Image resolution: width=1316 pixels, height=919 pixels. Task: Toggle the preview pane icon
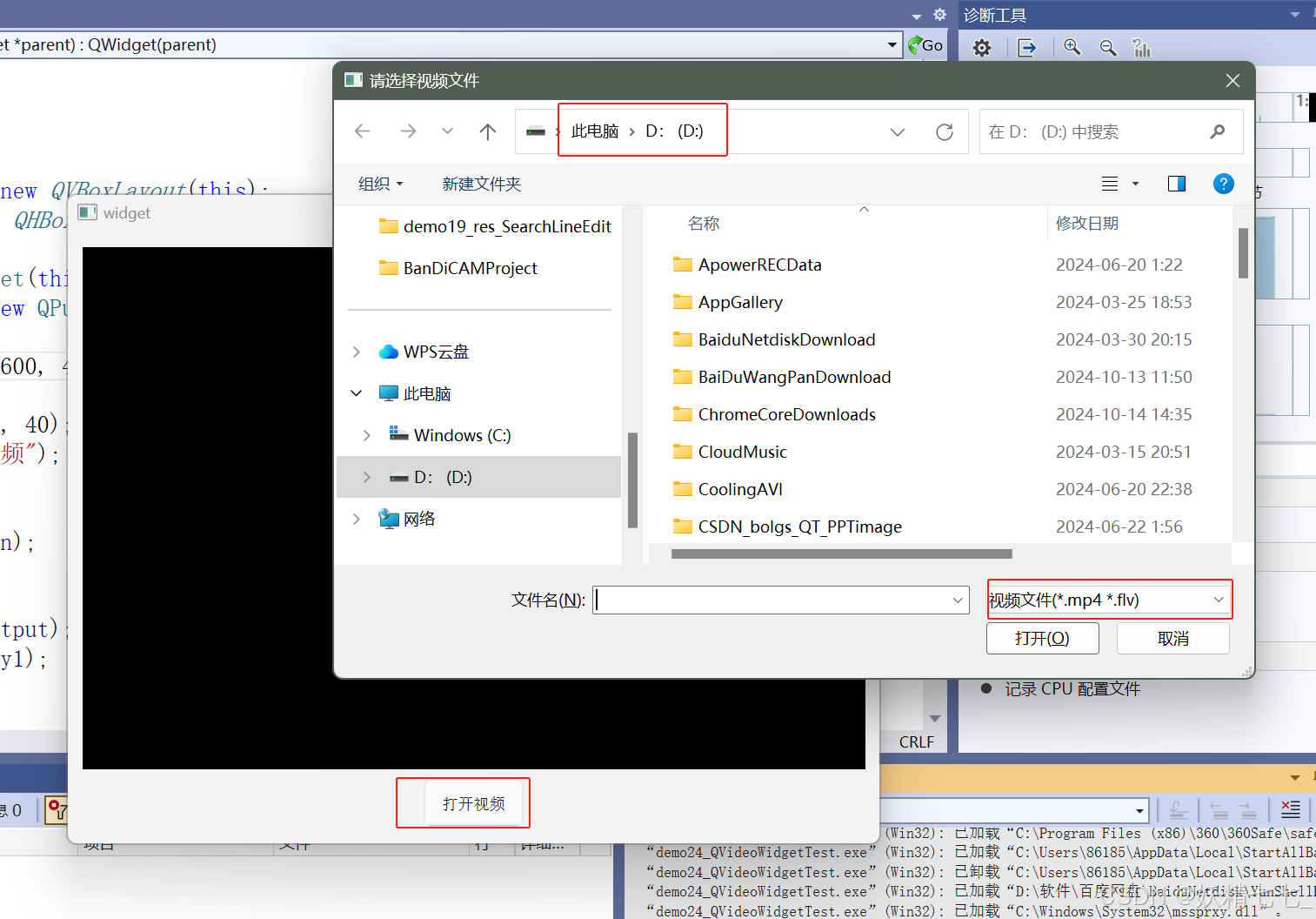point(1177,184)
